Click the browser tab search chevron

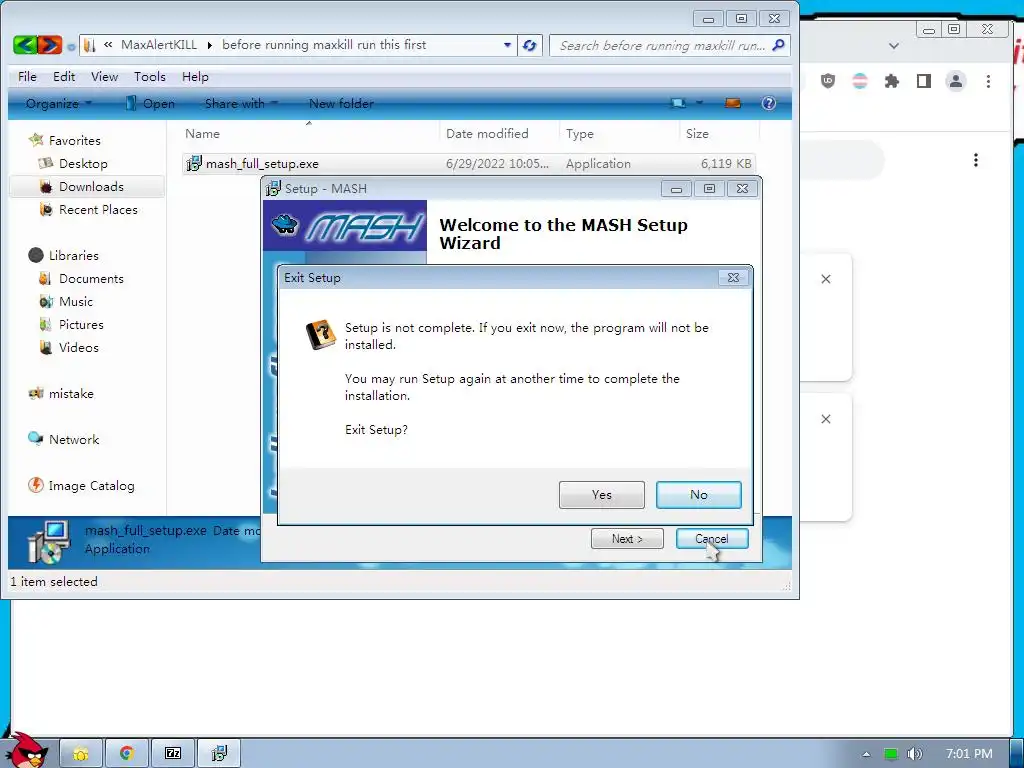point(894,46)
